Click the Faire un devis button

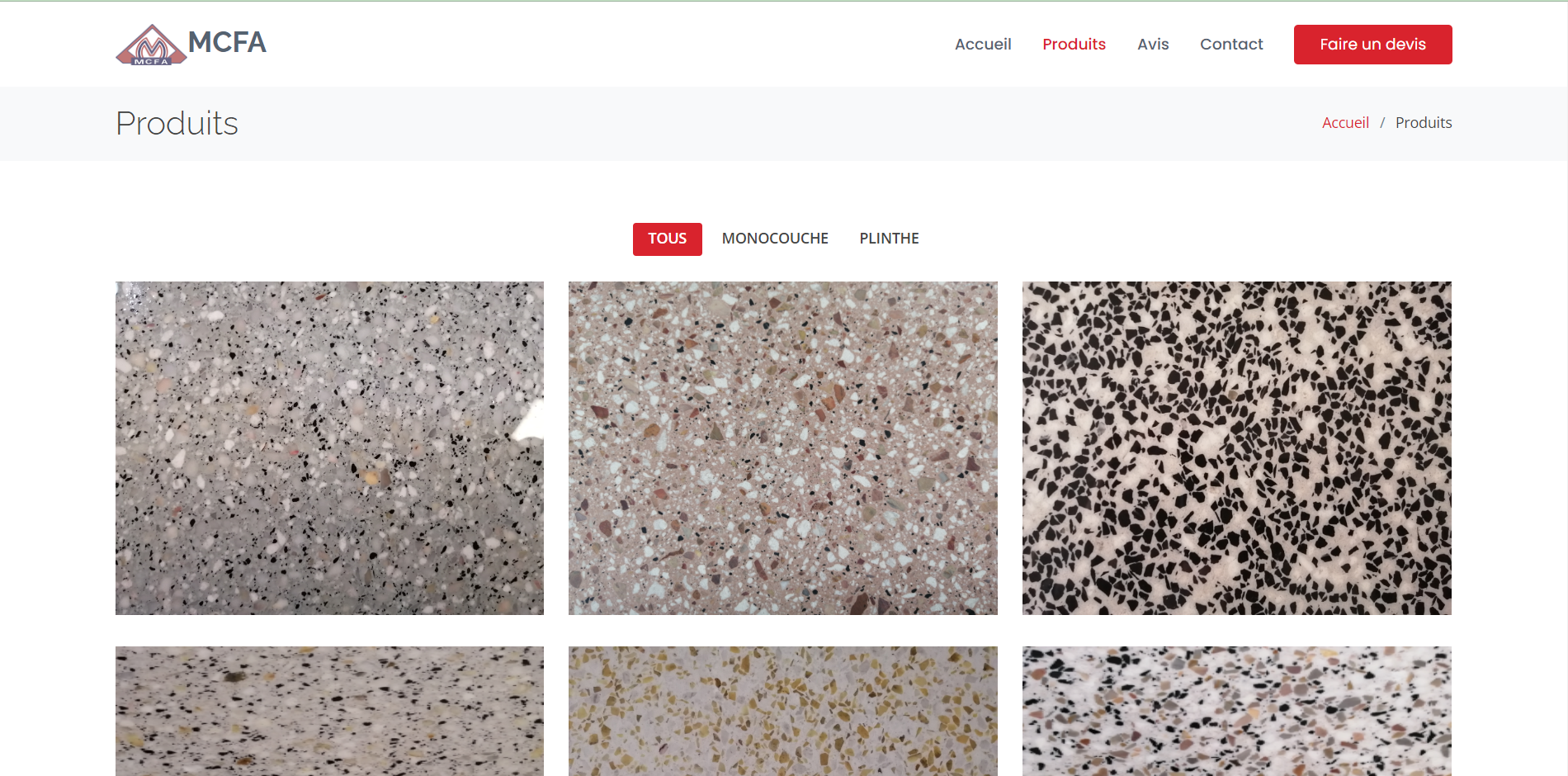click(1372, 45)
